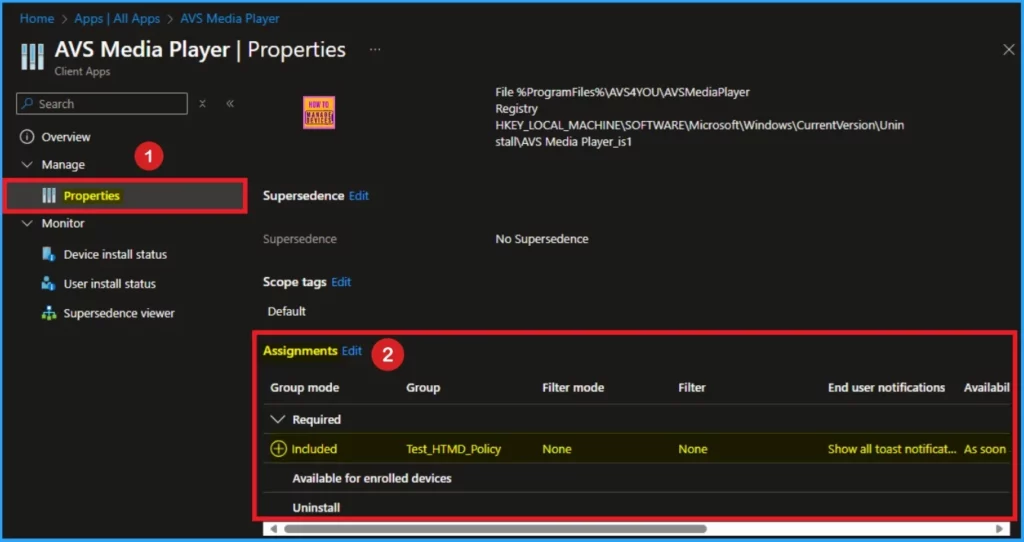The image size is (1024, 542).
Task: Click the End user notifications column header
Action: [886, 387]
